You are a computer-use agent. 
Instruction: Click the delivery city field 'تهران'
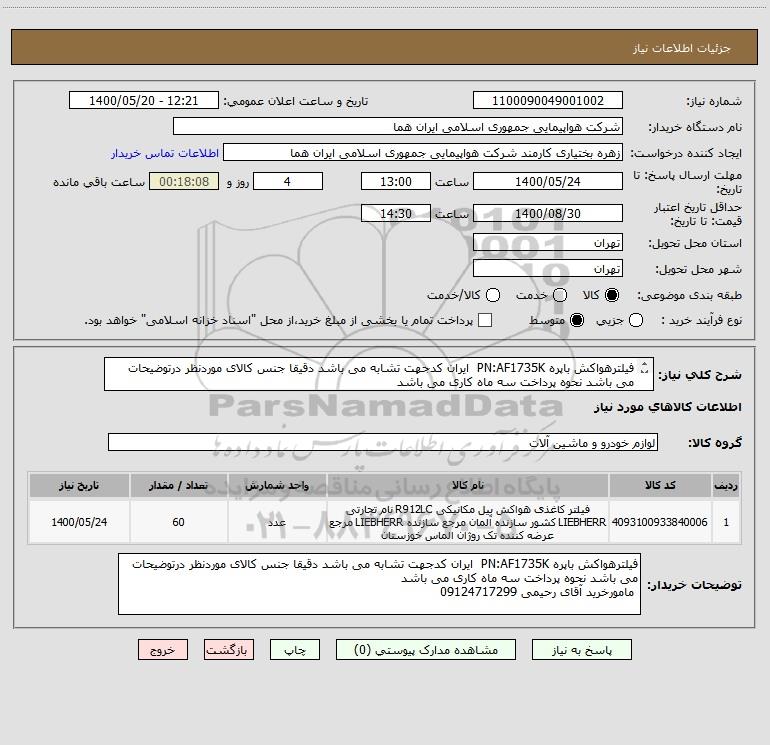(x=548, y=269)
